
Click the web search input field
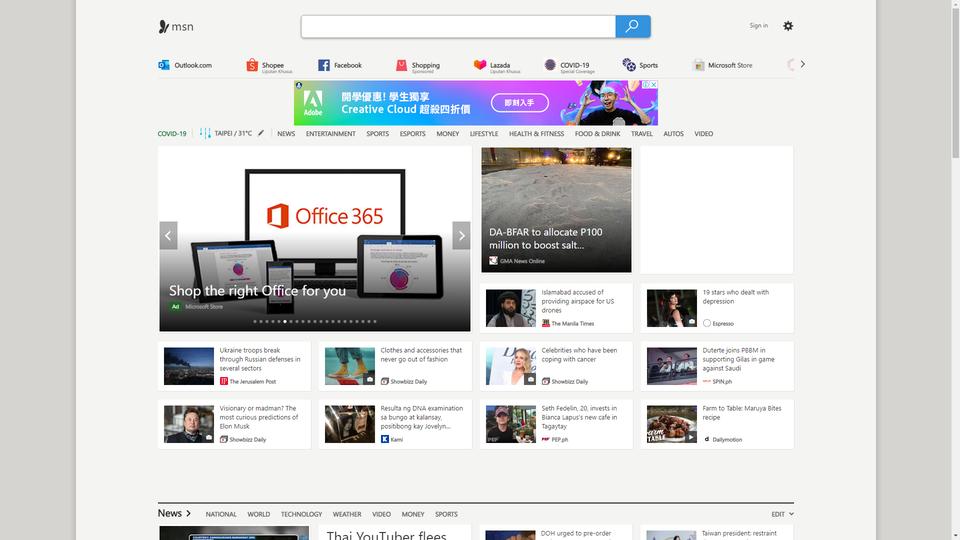[x=458, y=26]
